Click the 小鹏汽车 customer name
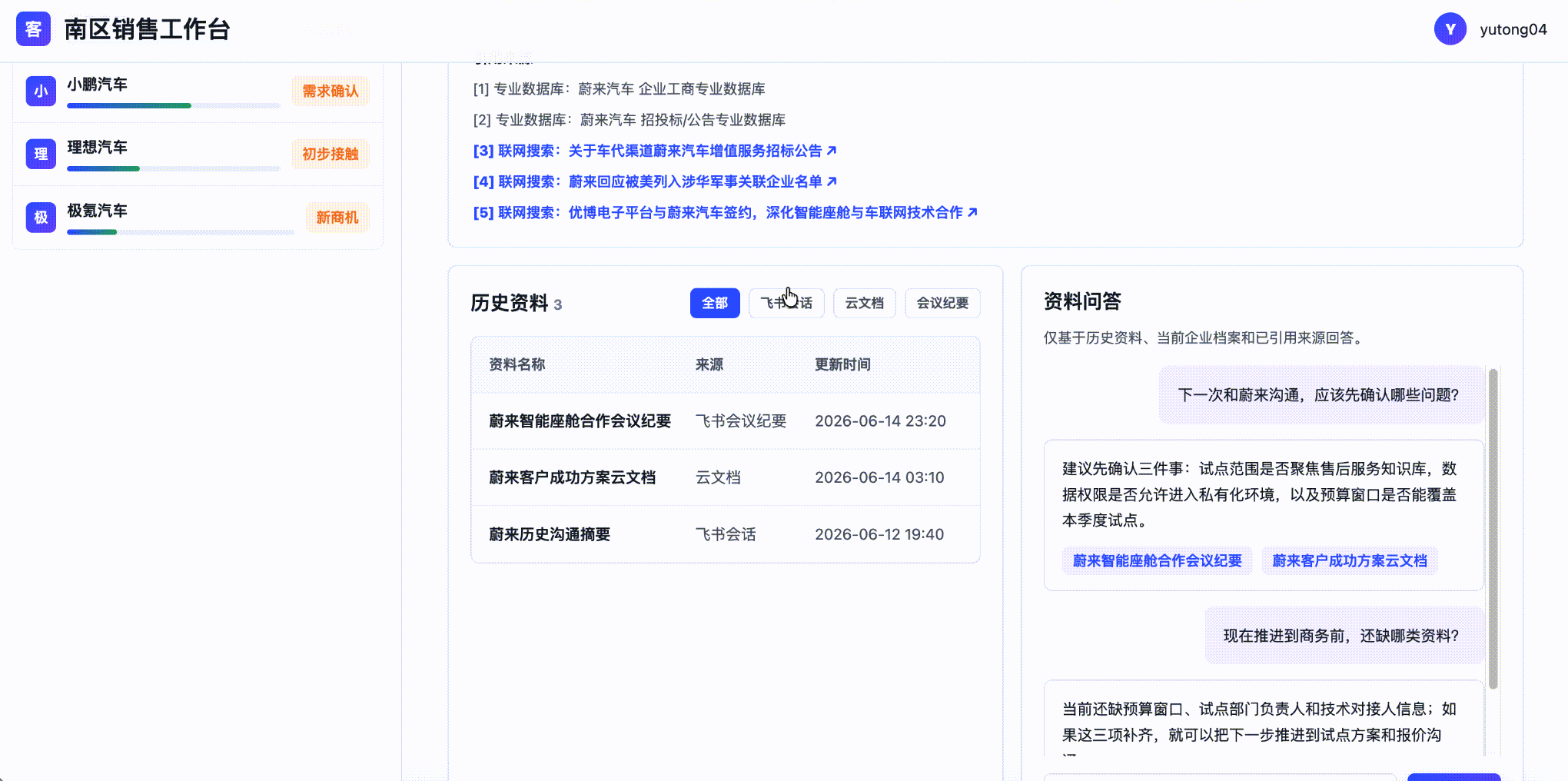This screenshot has height=781, width=1568. [x=97, y=84]
